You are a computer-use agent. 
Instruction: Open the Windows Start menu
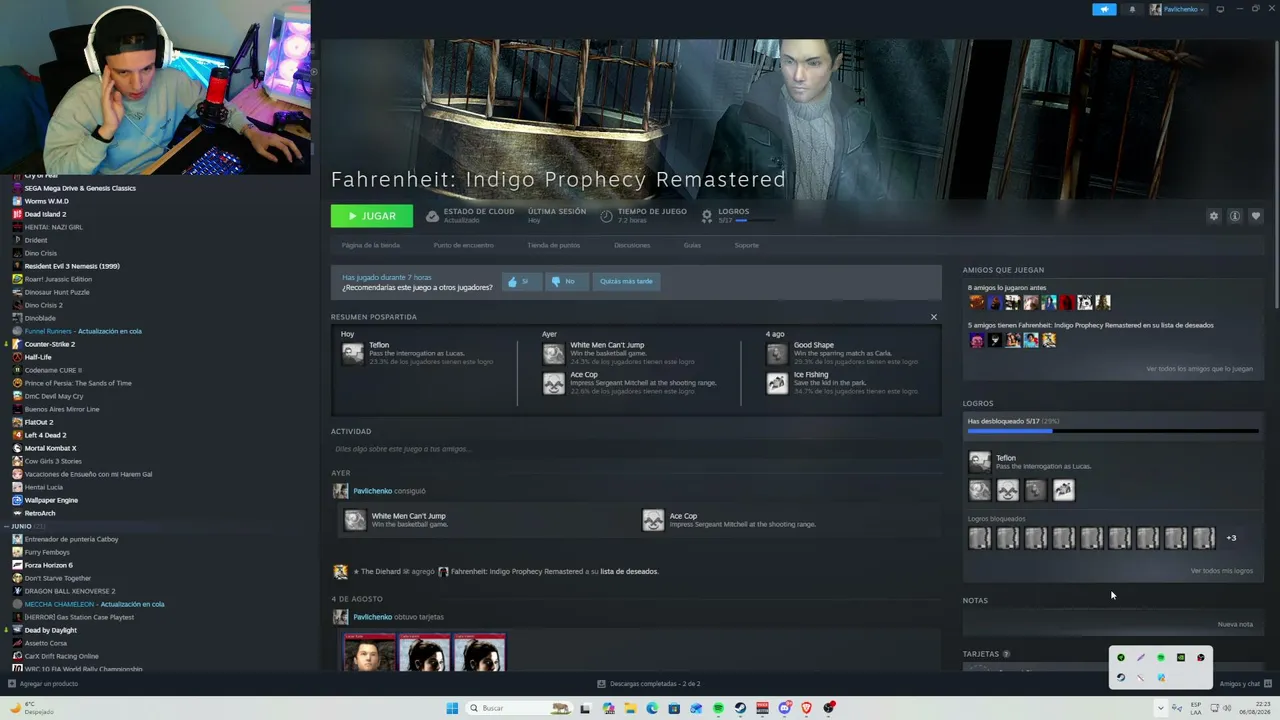(452, 708)
